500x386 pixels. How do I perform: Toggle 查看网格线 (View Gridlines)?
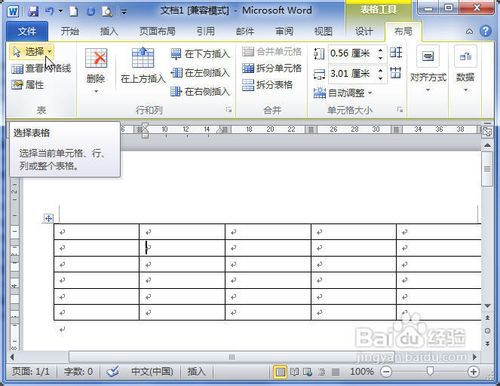[x=41, y=69]
